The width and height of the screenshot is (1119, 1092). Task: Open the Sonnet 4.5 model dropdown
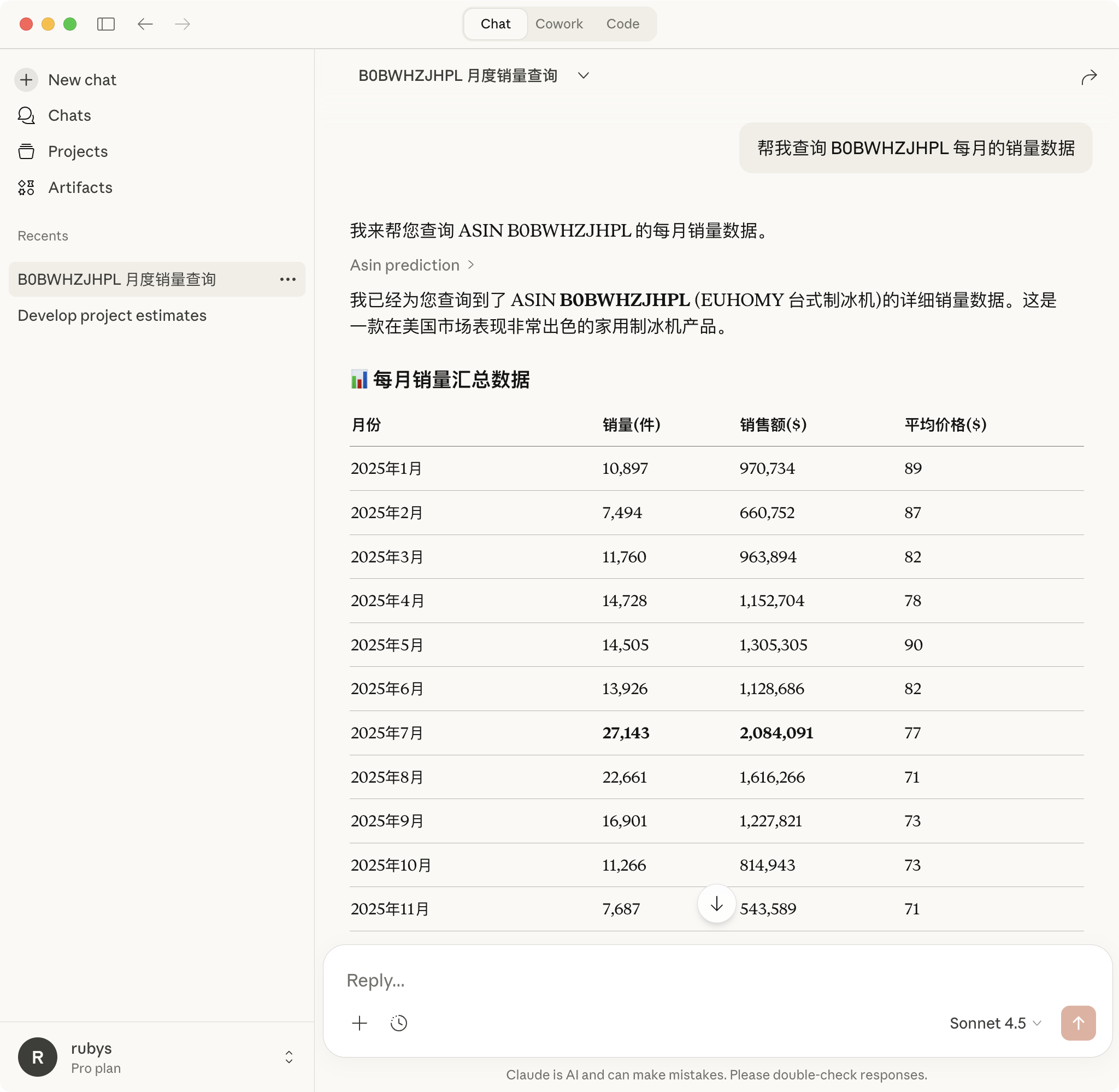tap(994, 1023)
